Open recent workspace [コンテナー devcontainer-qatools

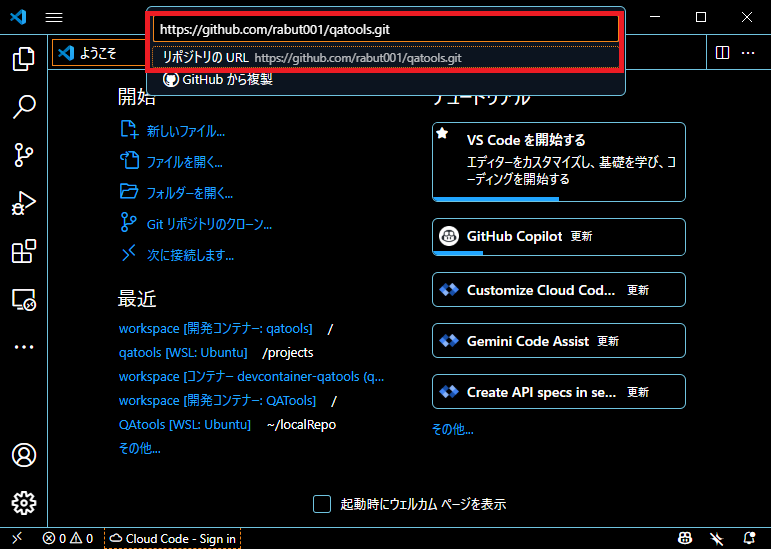click(251, 377)
